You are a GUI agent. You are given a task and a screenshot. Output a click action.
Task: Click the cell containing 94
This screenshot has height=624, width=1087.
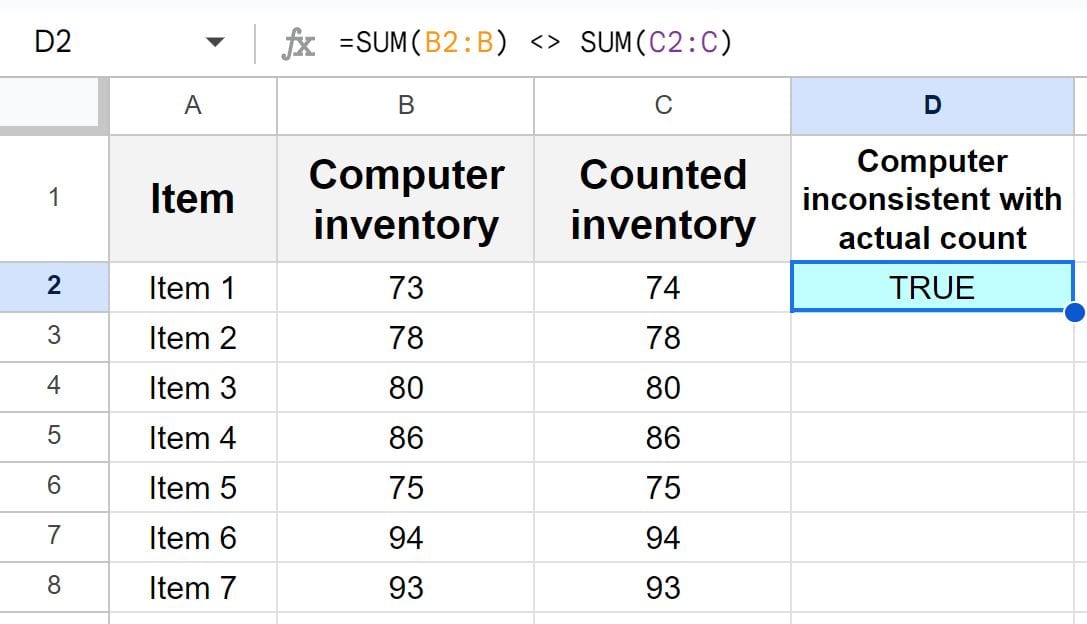point(405,537)
